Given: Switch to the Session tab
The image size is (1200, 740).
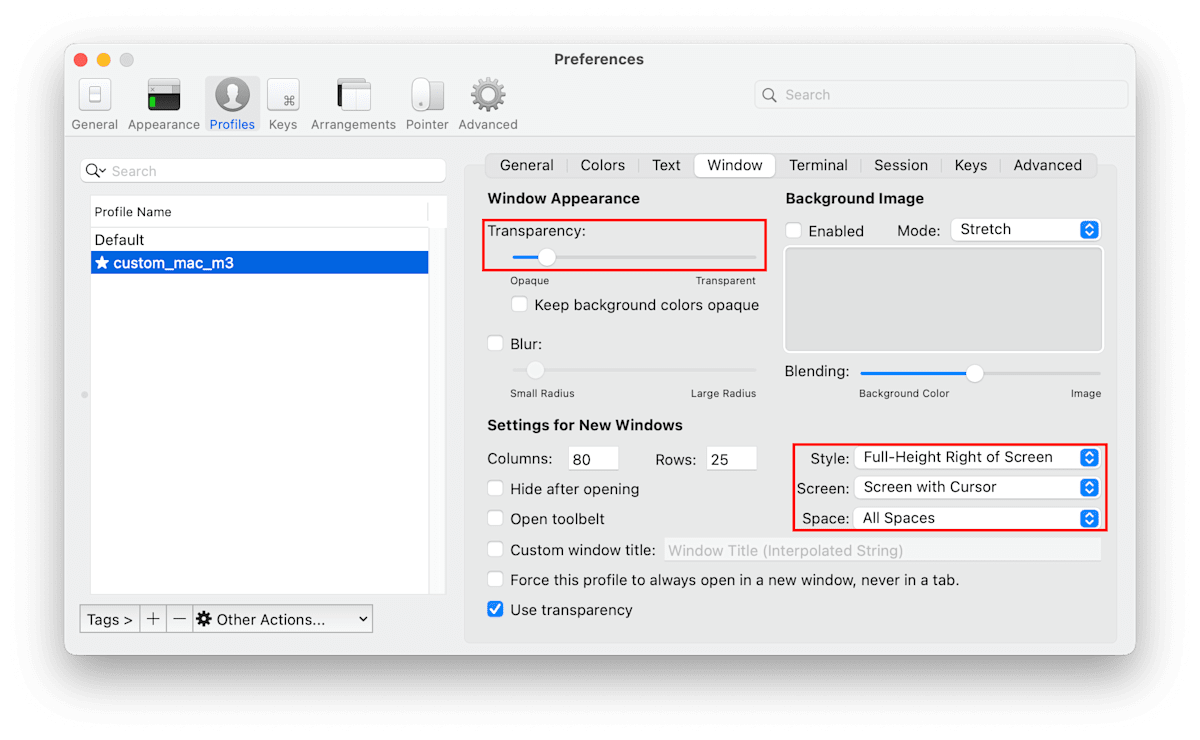Looking at the screenshot, I should pyautogui.click(x=901, y=165).
